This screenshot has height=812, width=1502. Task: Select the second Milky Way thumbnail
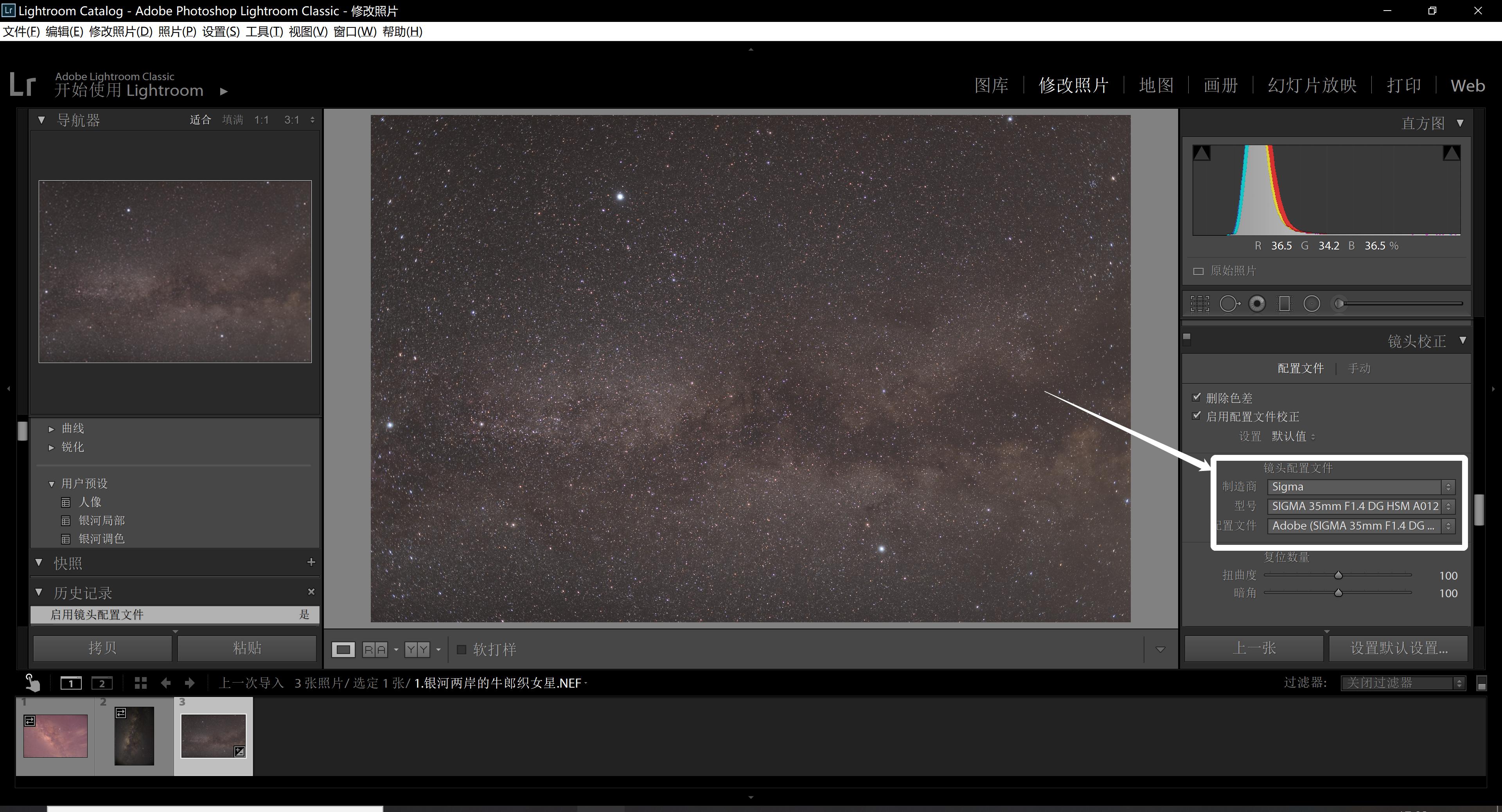click(x=133, y=736)
